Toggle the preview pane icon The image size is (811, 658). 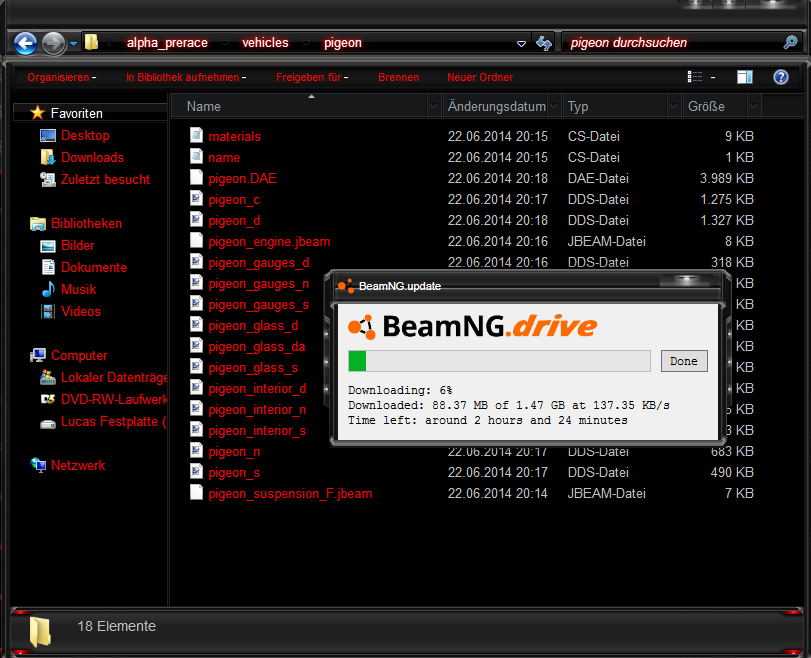click(745, 77)
